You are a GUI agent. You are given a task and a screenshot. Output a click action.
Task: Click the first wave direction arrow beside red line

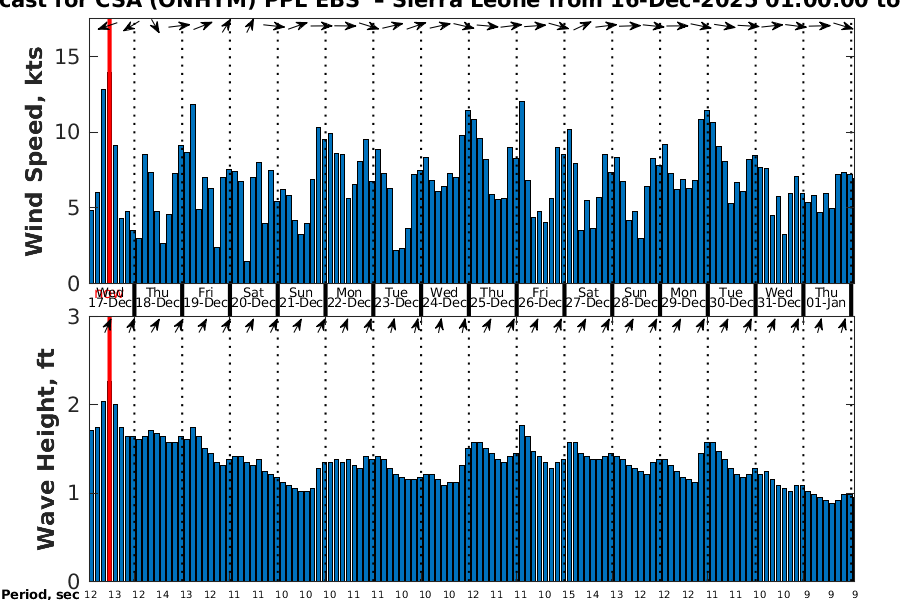[x=107, y=325]
